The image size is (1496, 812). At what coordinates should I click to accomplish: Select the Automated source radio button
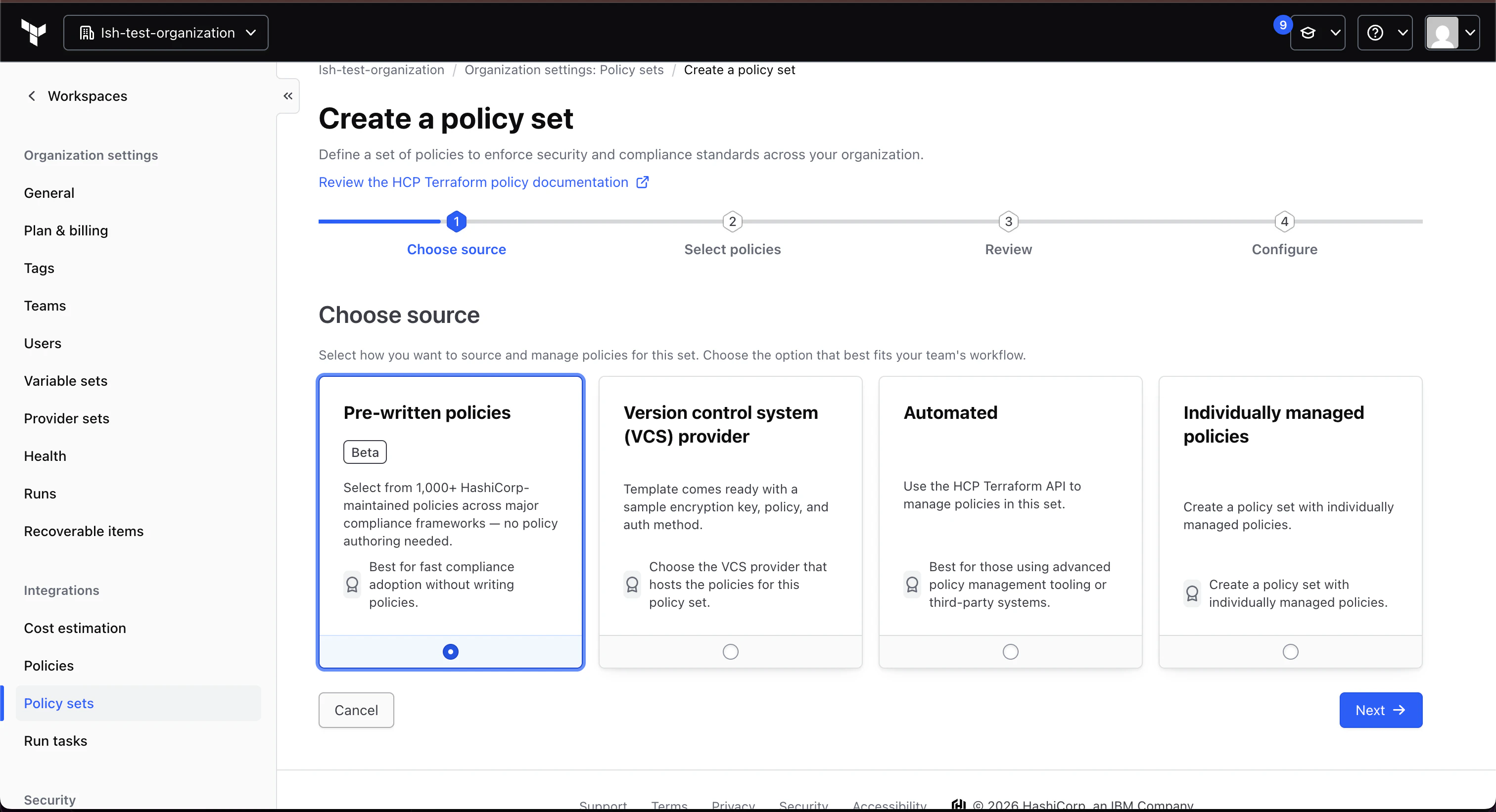[x=1011, y=652]
